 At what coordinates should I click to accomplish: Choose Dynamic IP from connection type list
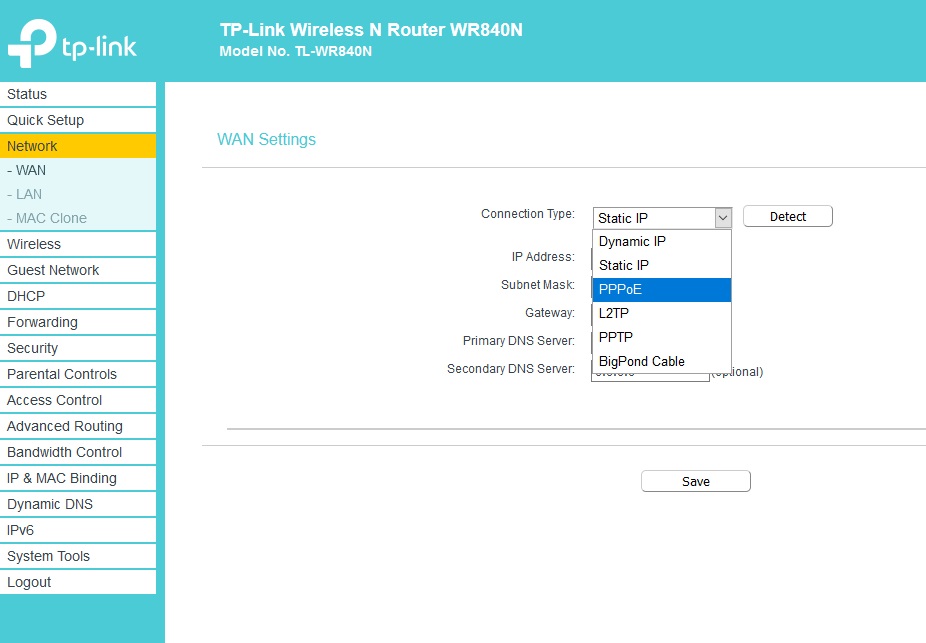(662, 241)
